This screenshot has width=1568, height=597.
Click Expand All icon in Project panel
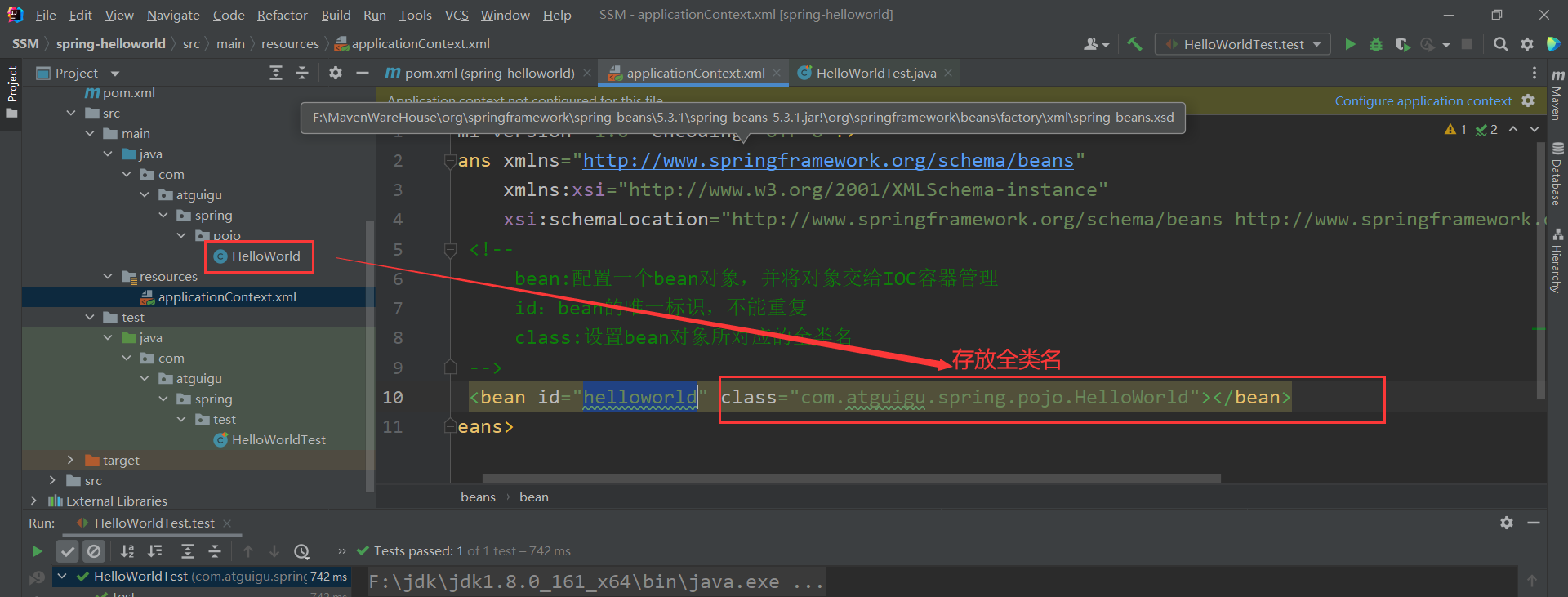click(x=276, y=73)
